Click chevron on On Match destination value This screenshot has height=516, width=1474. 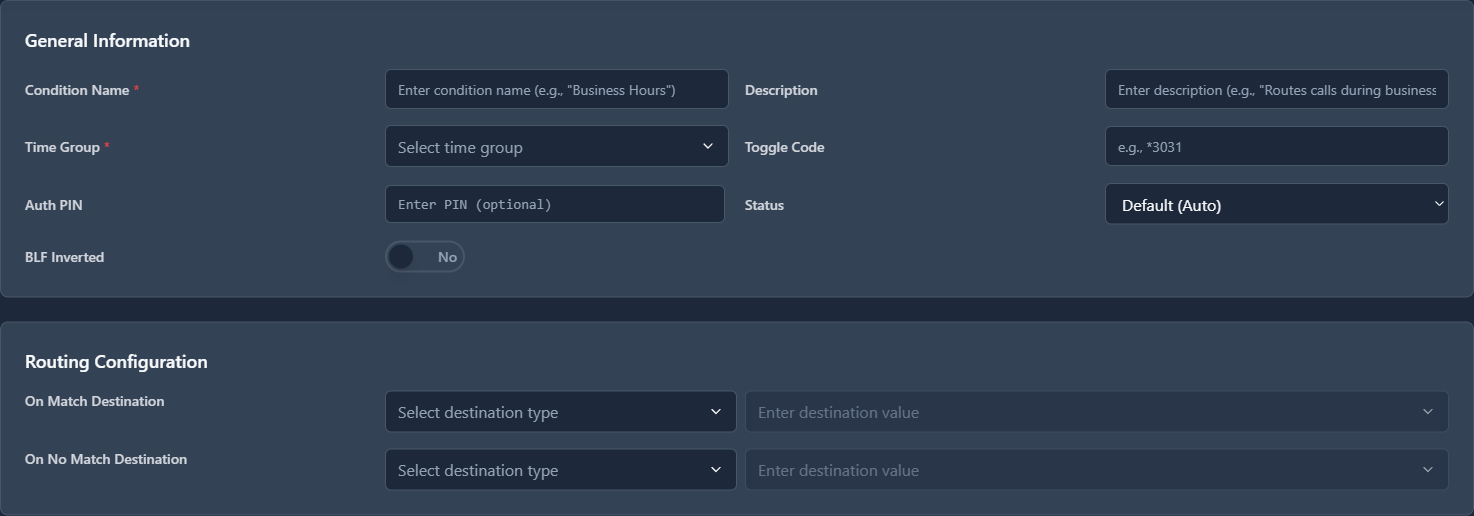pos(1427,412)
